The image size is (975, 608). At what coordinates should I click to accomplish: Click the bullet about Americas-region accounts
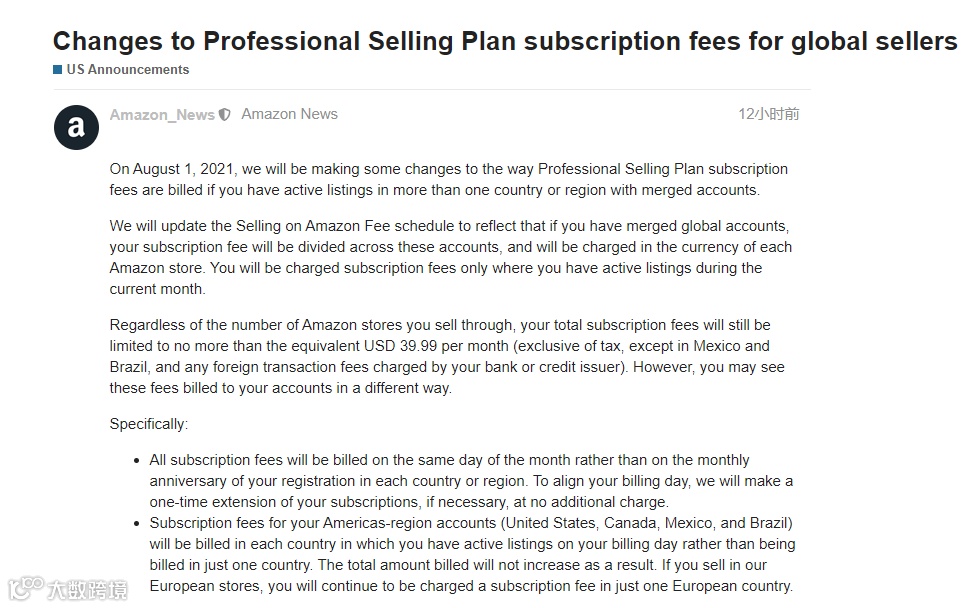click(x=473, y=555)
